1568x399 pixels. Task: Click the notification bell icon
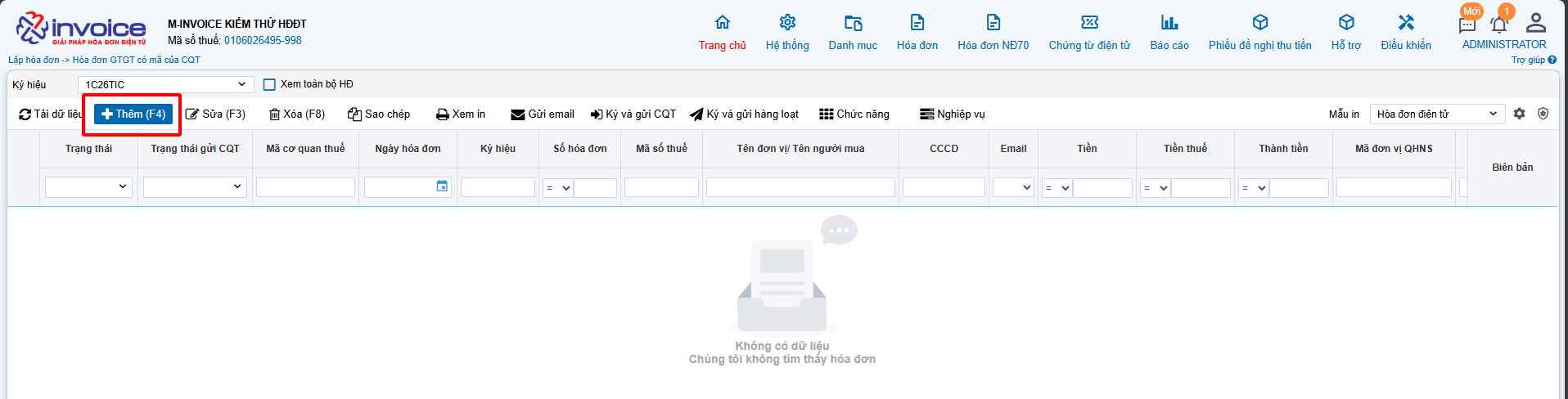click(x=1499, y=25)
